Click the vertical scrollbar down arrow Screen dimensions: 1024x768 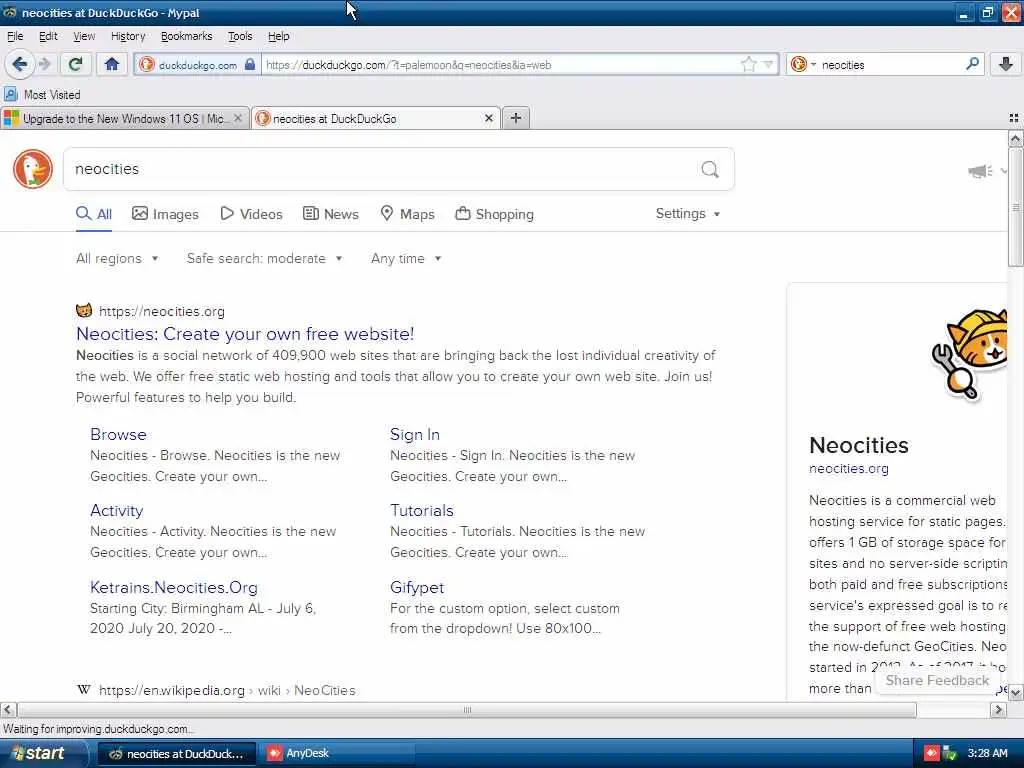(x=1015, y=692)
